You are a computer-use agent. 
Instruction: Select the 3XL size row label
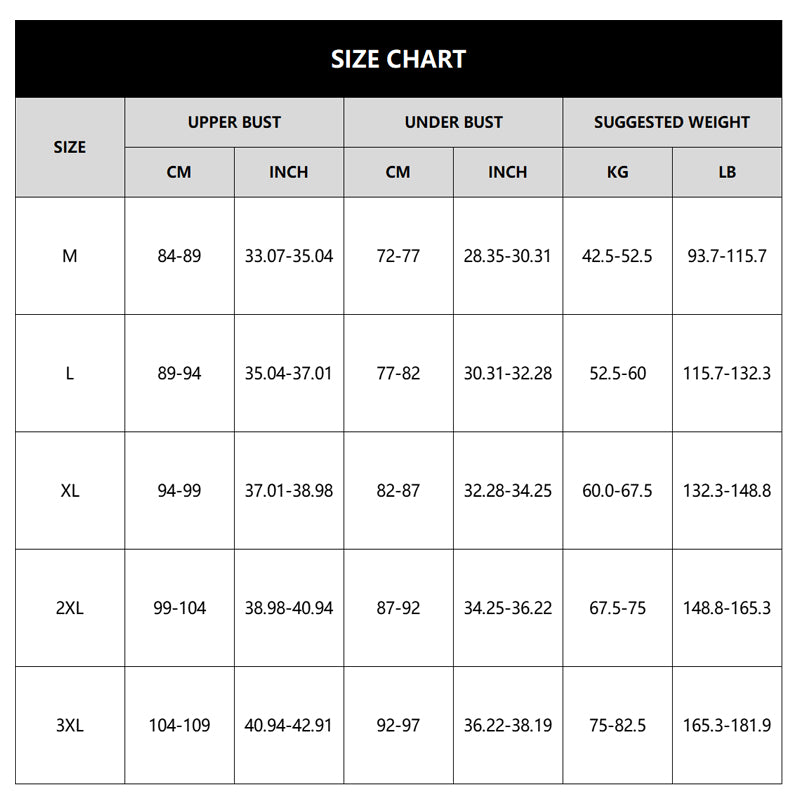click(x=70, y=725)
